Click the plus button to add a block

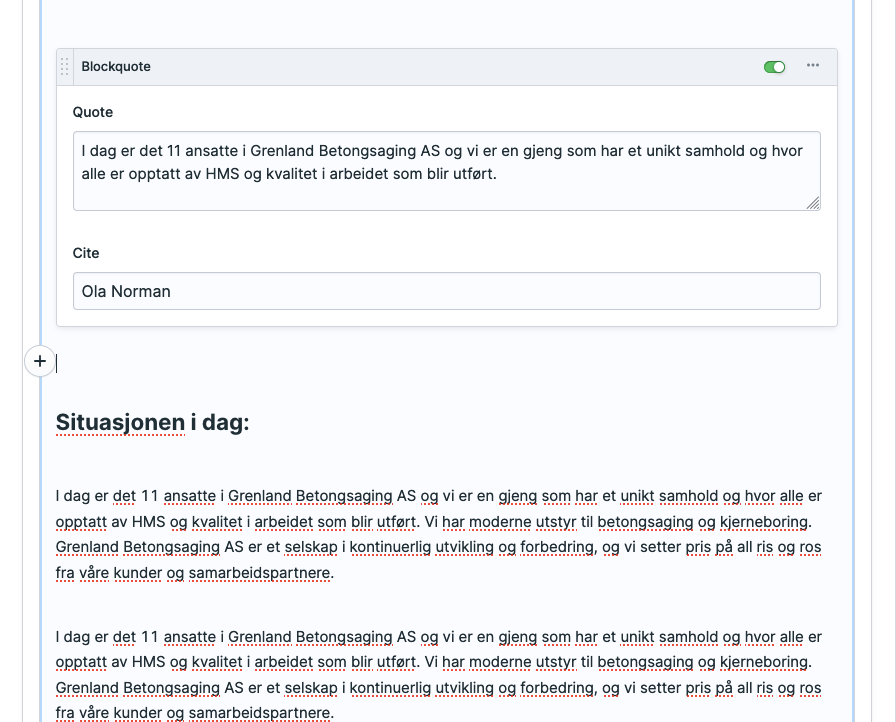click(x=39, y=362)
